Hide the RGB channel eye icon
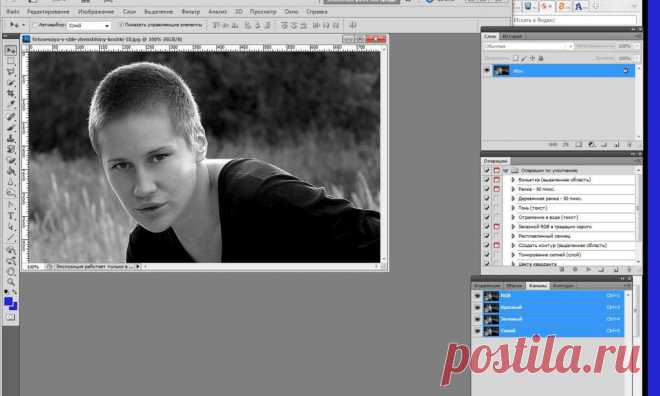This screenshot has height=396, width=660. pos(477,296)
